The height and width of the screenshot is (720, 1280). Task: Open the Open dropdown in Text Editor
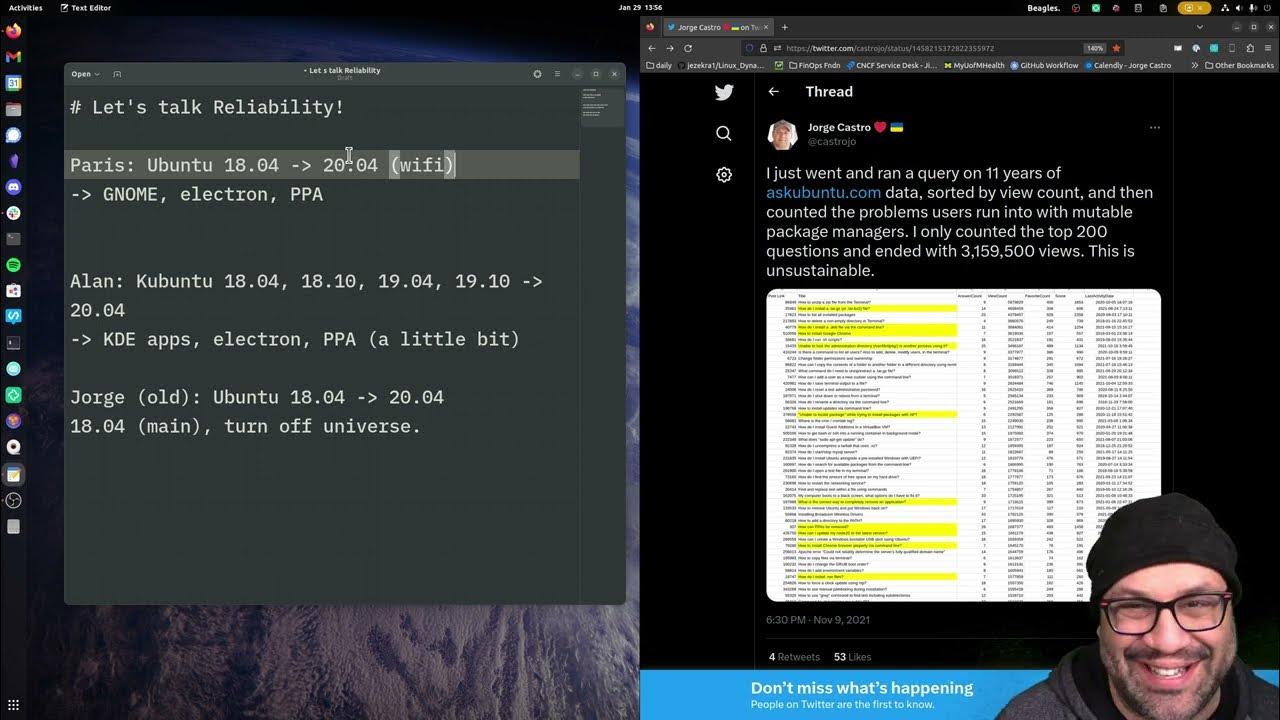[x=85, y=74]
